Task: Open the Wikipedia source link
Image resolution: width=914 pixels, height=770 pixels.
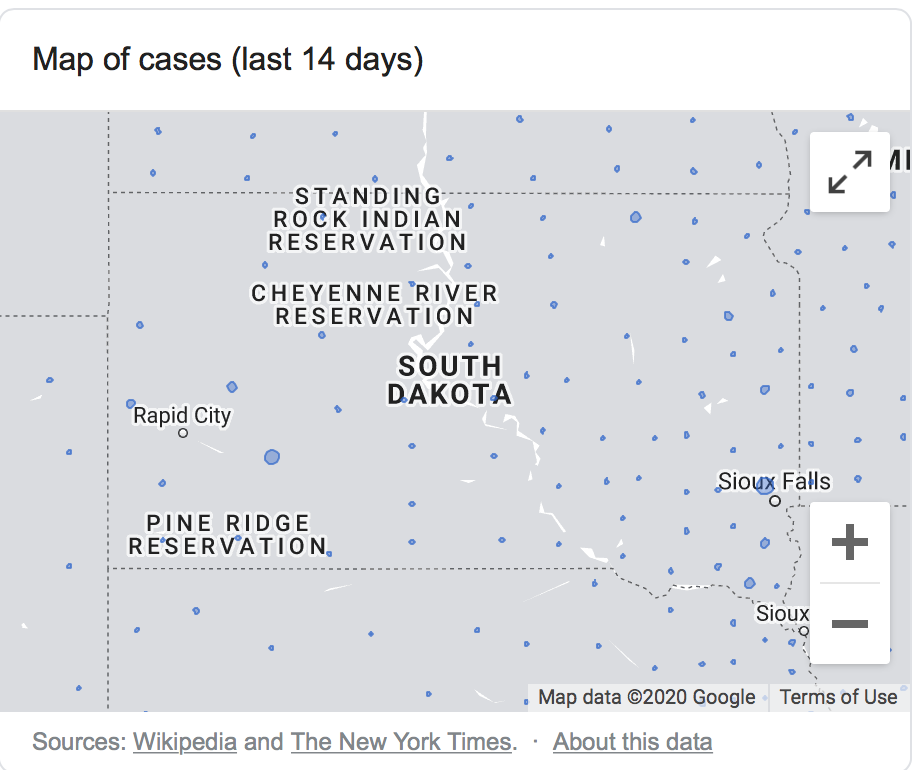Action: pos(185,742)
